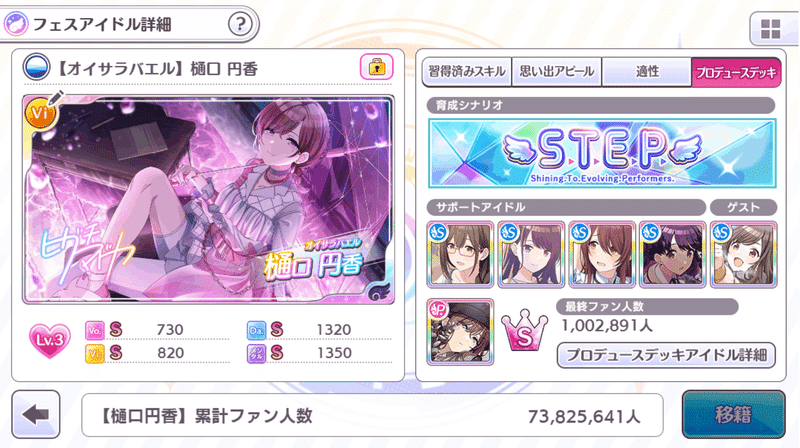Image resolution: width=800 pixels, height=448 pixels.
Task: Tap the yellow Vi. visual stat icon
Action: [x=94, y=354]
